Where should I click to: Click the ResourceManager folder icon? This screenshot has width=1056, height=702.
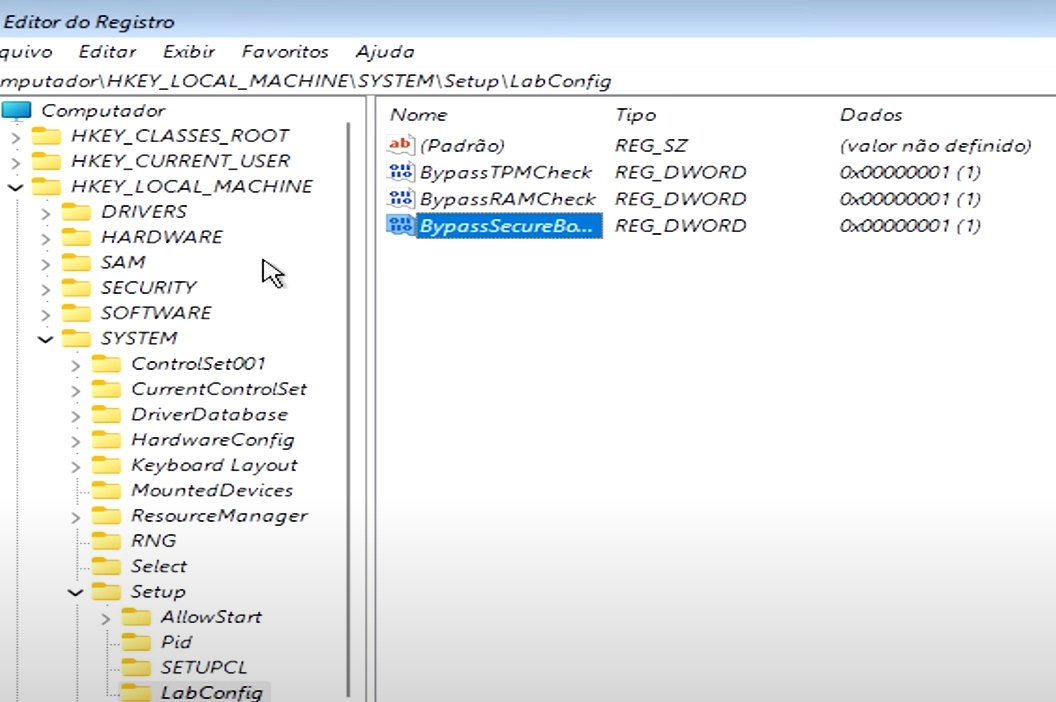[106, 515]
